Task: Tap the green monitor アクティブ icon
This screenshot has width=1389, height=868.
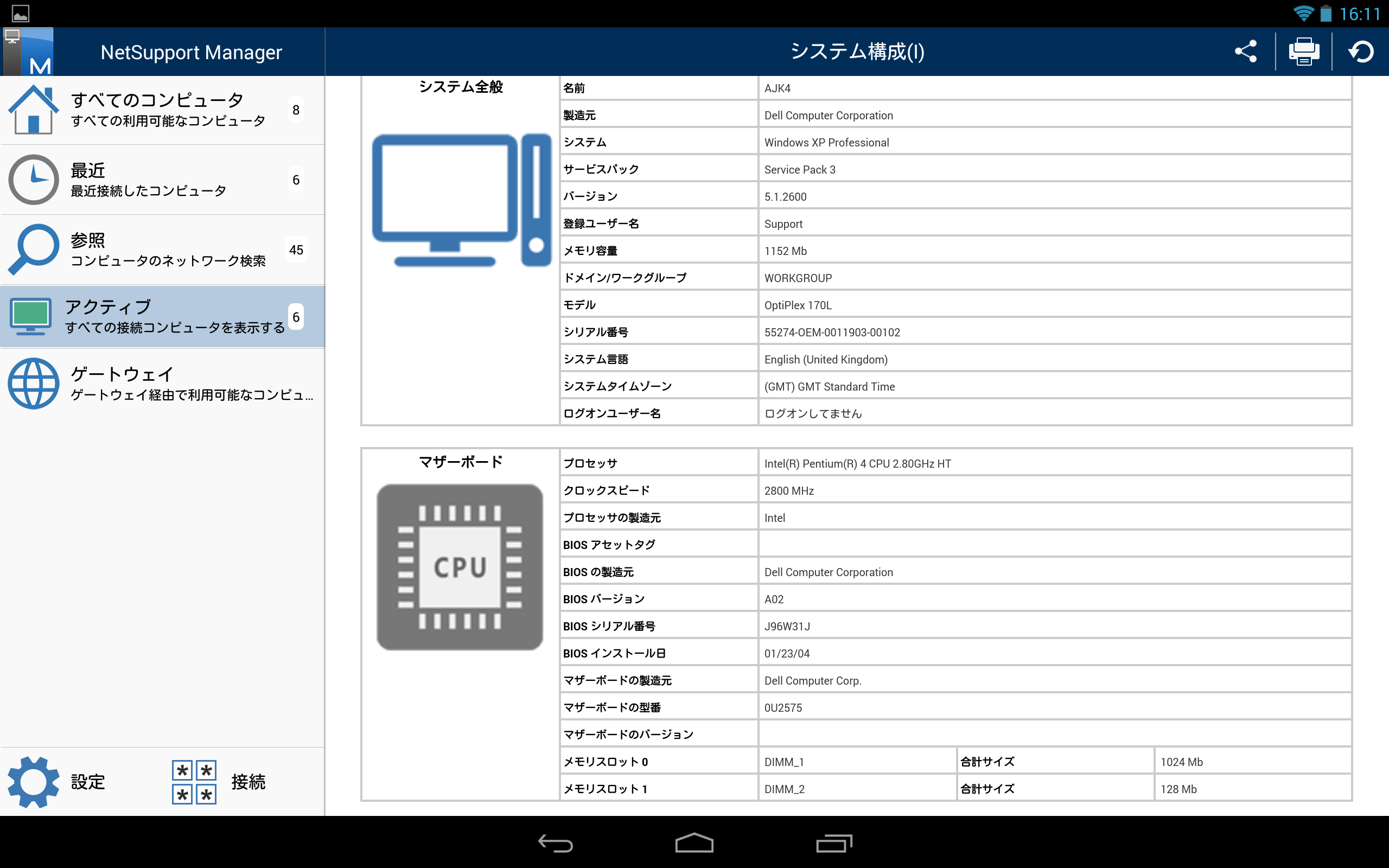Action: [30, 316]
